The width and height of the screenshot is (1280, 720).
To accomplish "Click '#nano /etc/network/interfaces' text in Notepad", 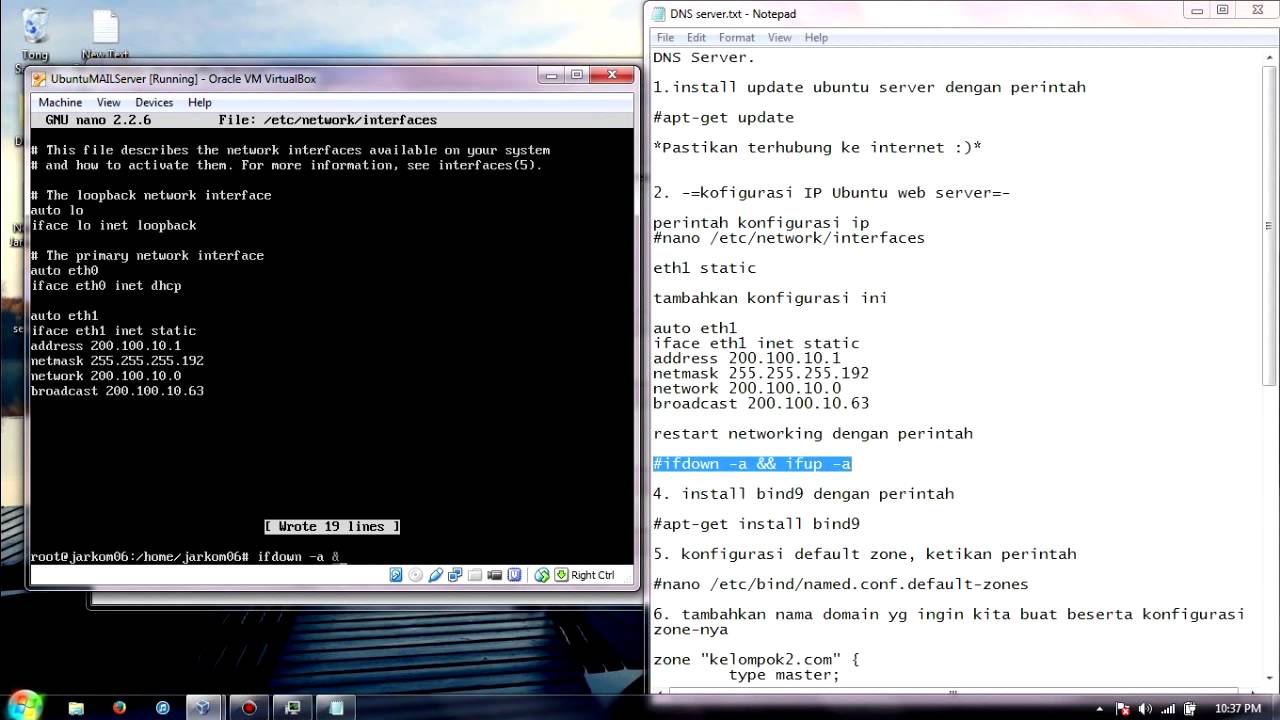I will click(x=789, y=238).
